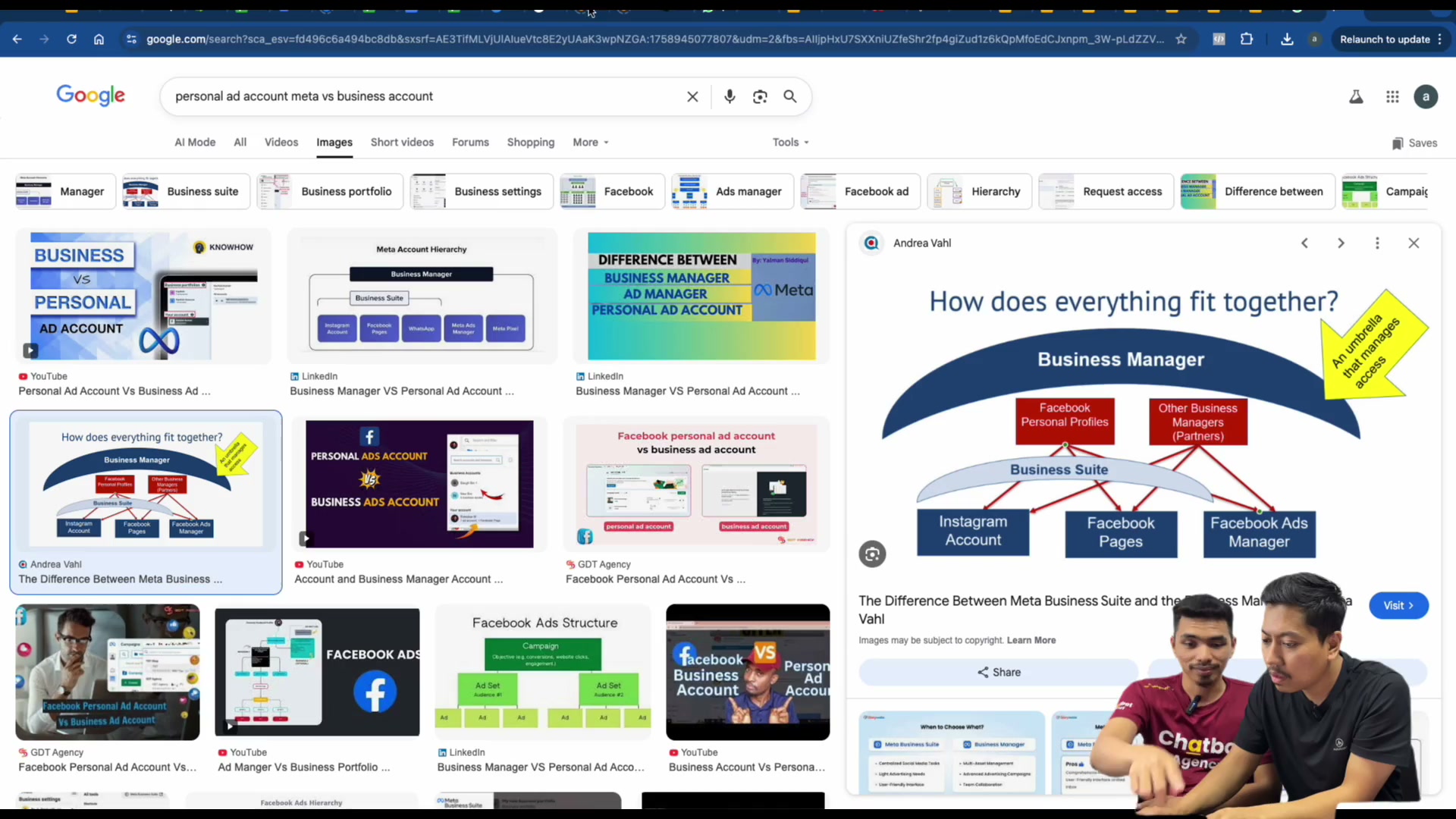Open the Forums tab
The height and width of the screenshot is (819, 1456).
[x=470, y=143]
